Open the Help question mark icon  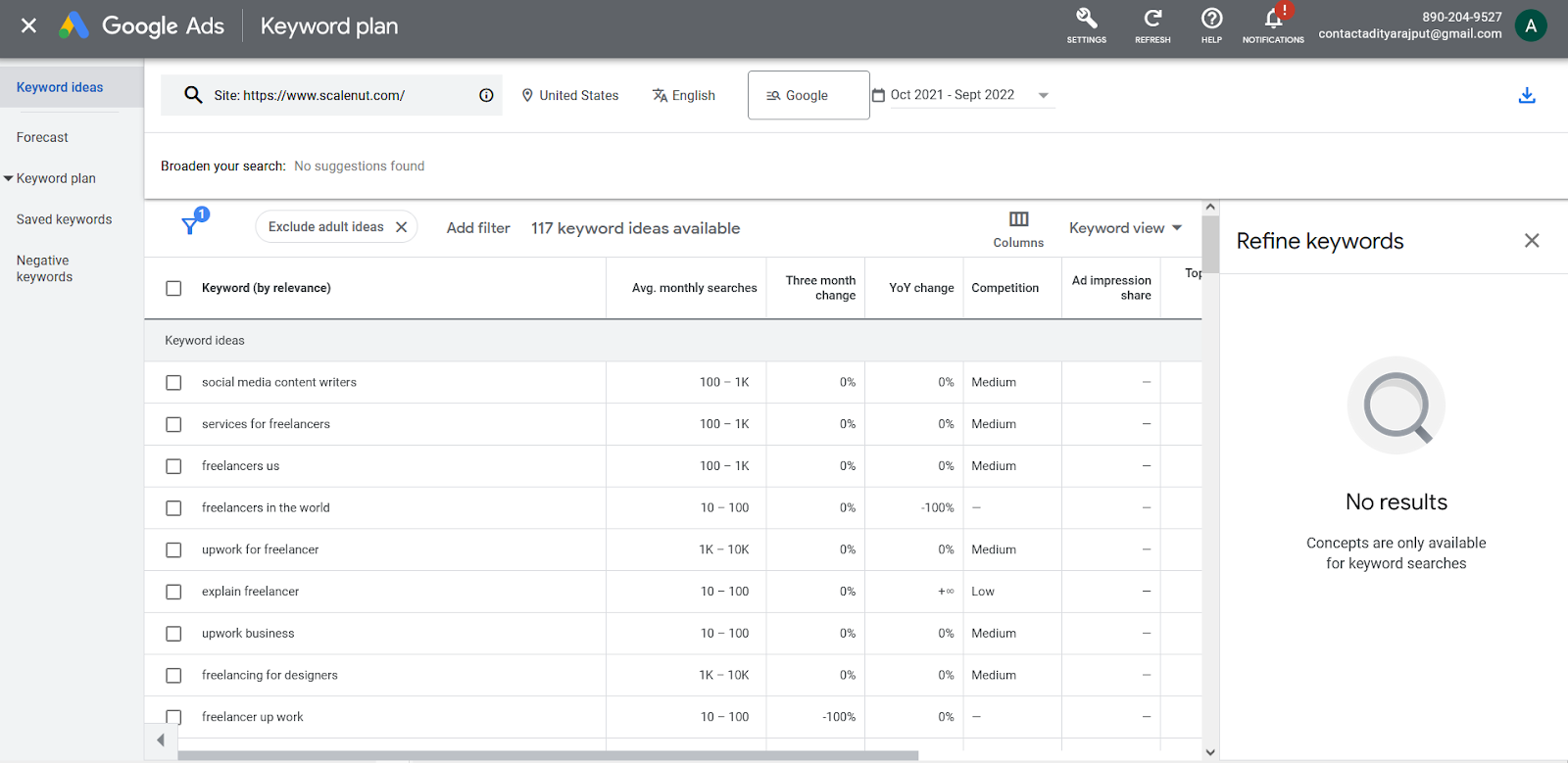(1211, 19)
